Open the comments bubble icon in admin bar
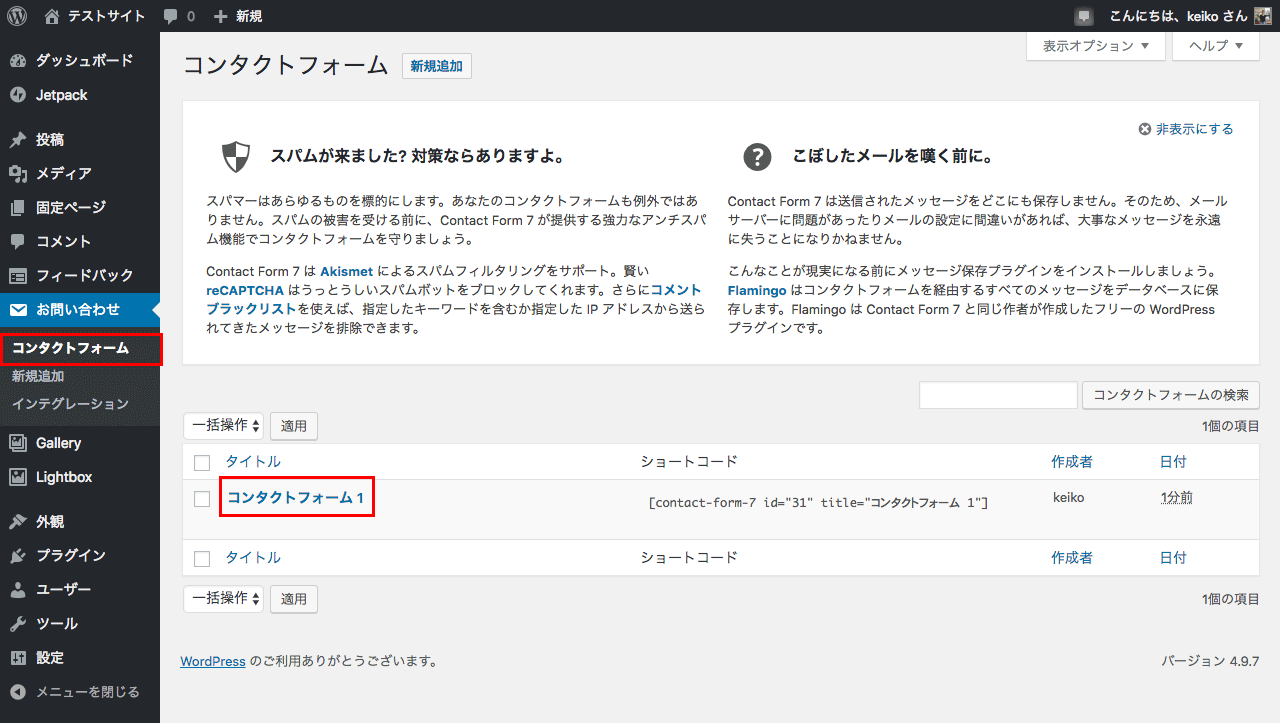 click(x=171, y=17)
